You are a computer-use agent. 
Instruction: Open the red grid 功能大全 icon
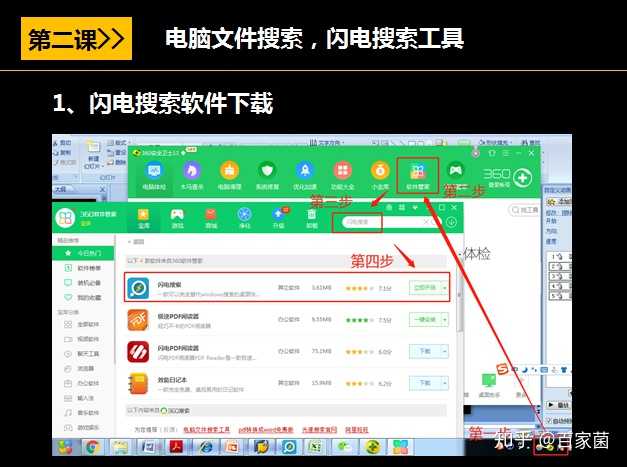pos(342,171)
